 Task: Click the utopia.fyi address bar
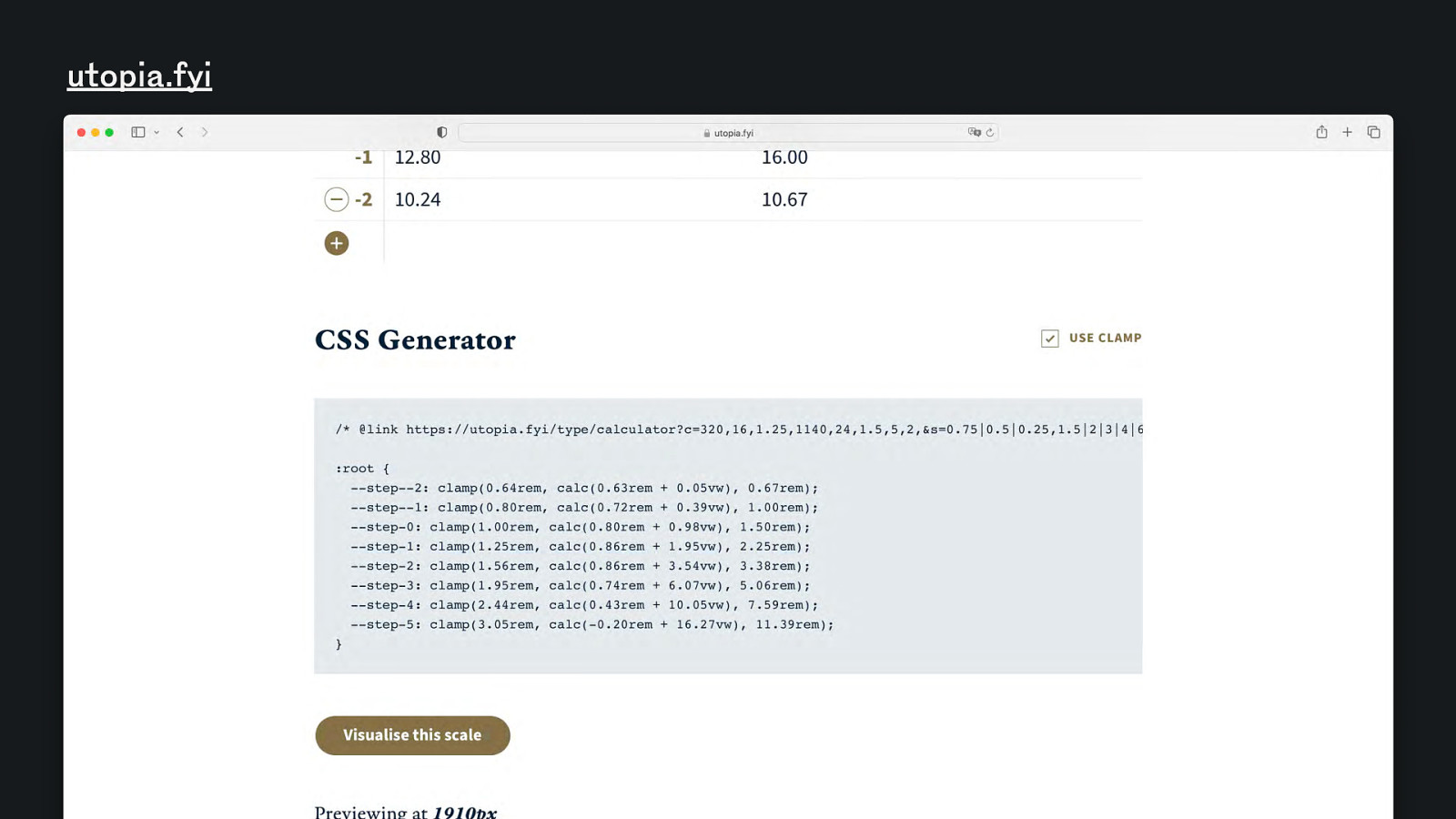coord(728,133)
